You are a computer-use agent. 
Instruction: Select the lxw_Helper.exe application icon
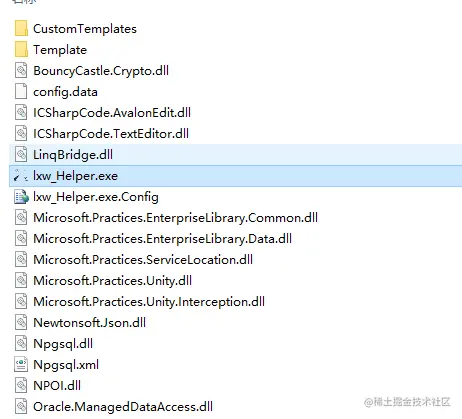21,176
